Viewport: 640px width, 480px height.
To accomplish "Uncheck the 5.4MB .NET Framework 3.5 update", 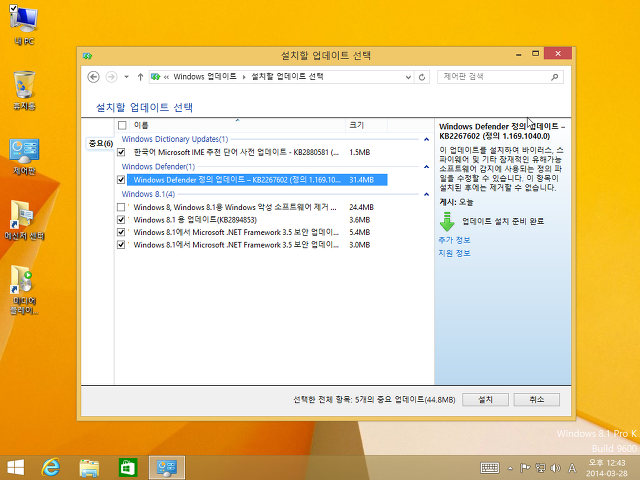I will tap(121, 232).
